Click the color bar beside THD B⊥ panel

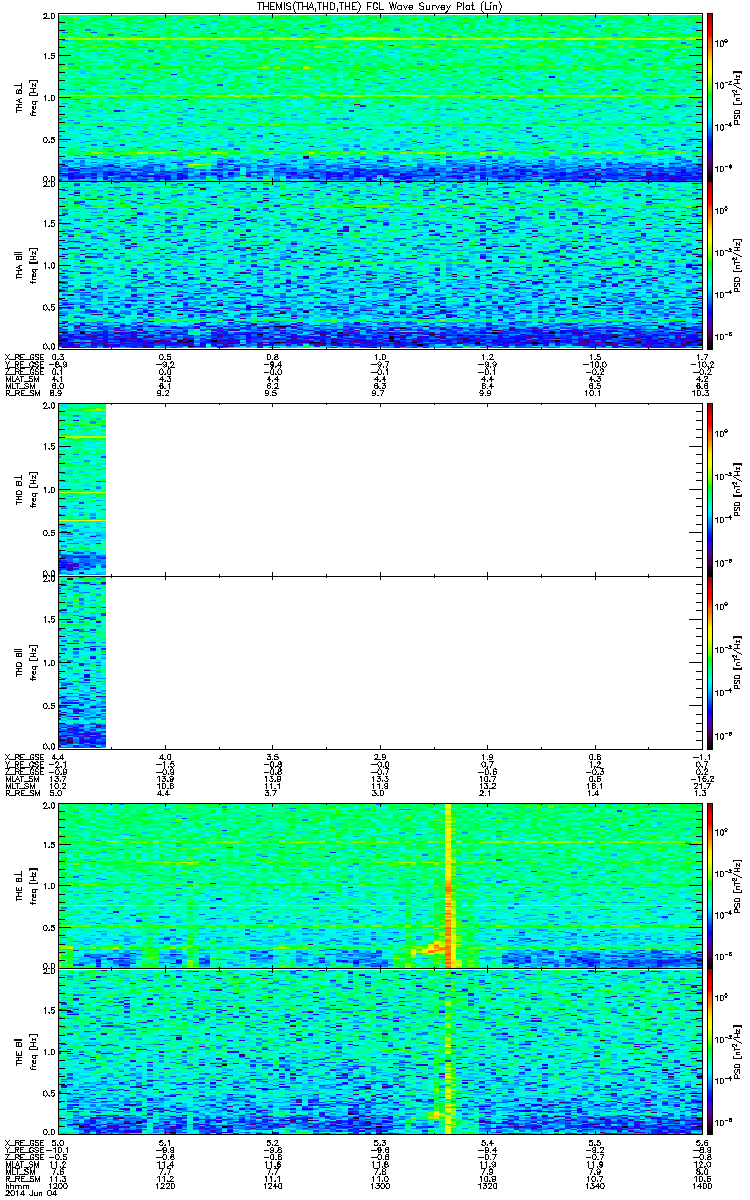coord(710,489)
